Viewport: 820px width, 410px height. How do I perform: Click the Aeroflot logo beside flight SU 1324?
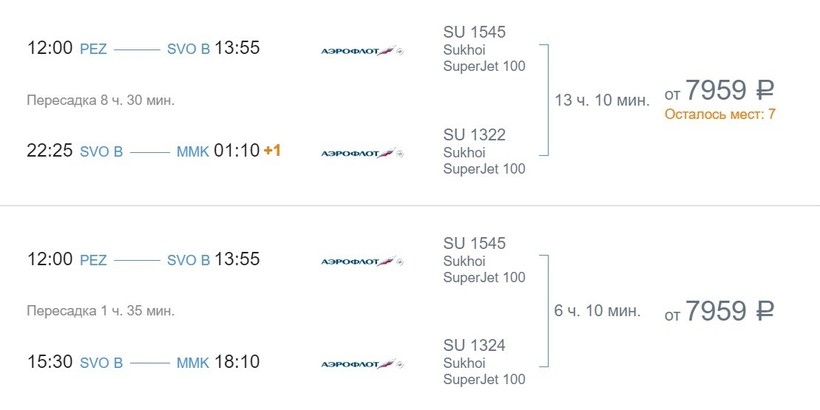tap(361, 364)
